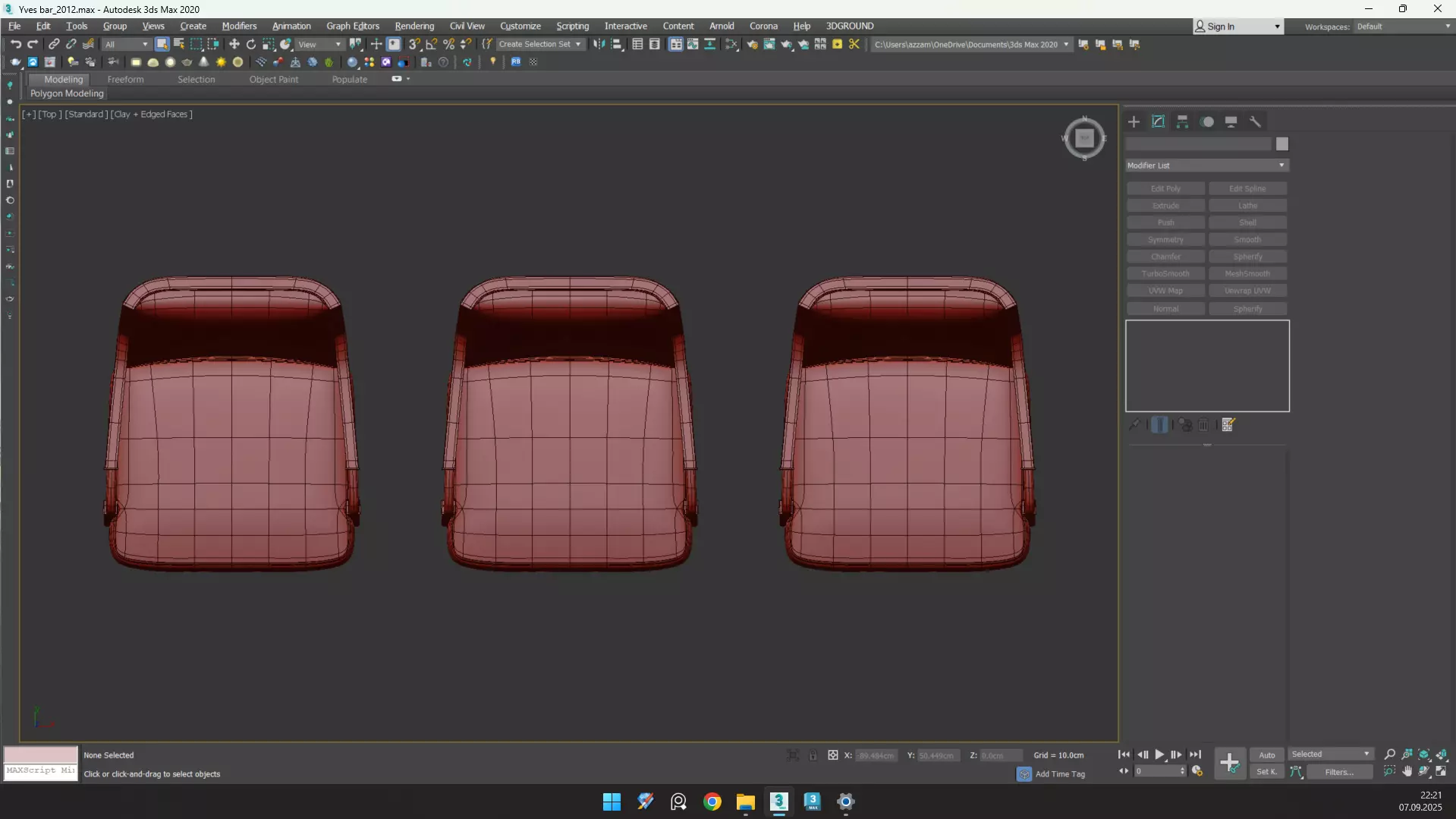Play the animation

coord(1159,754)
